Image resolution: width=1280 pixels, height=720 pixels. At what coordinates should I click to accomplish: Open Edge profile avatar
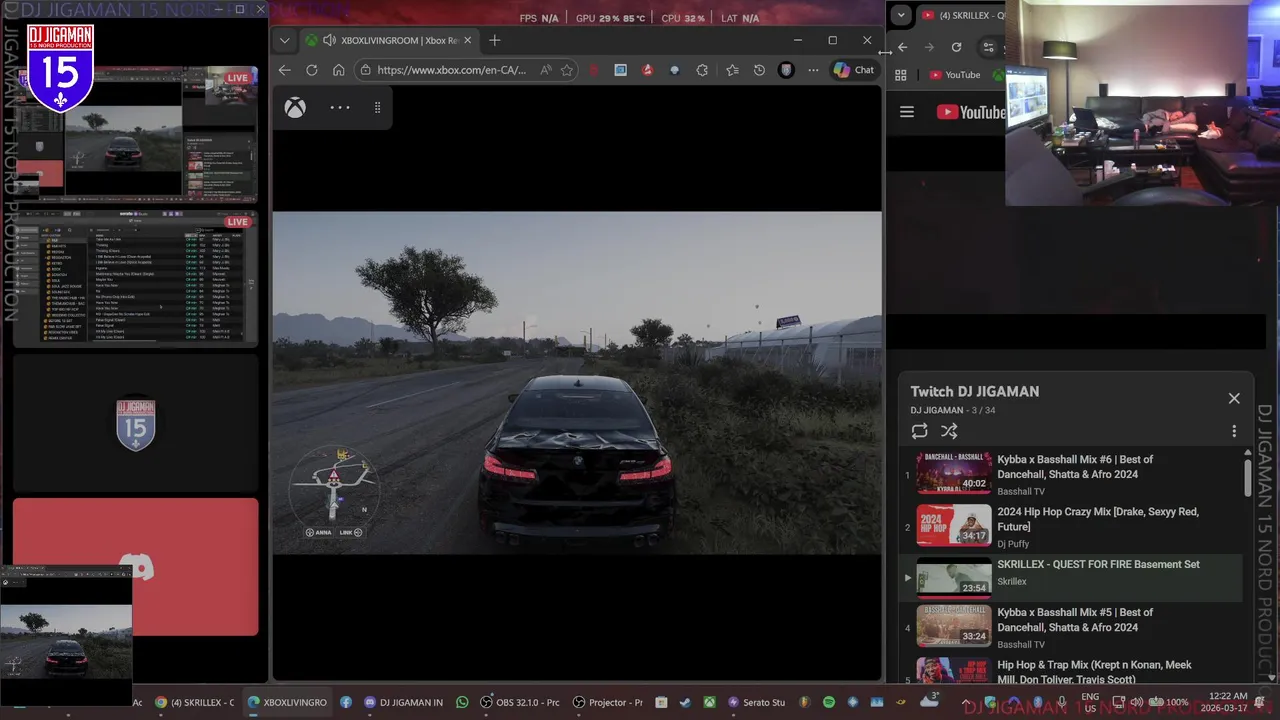[x=786, y=70]
